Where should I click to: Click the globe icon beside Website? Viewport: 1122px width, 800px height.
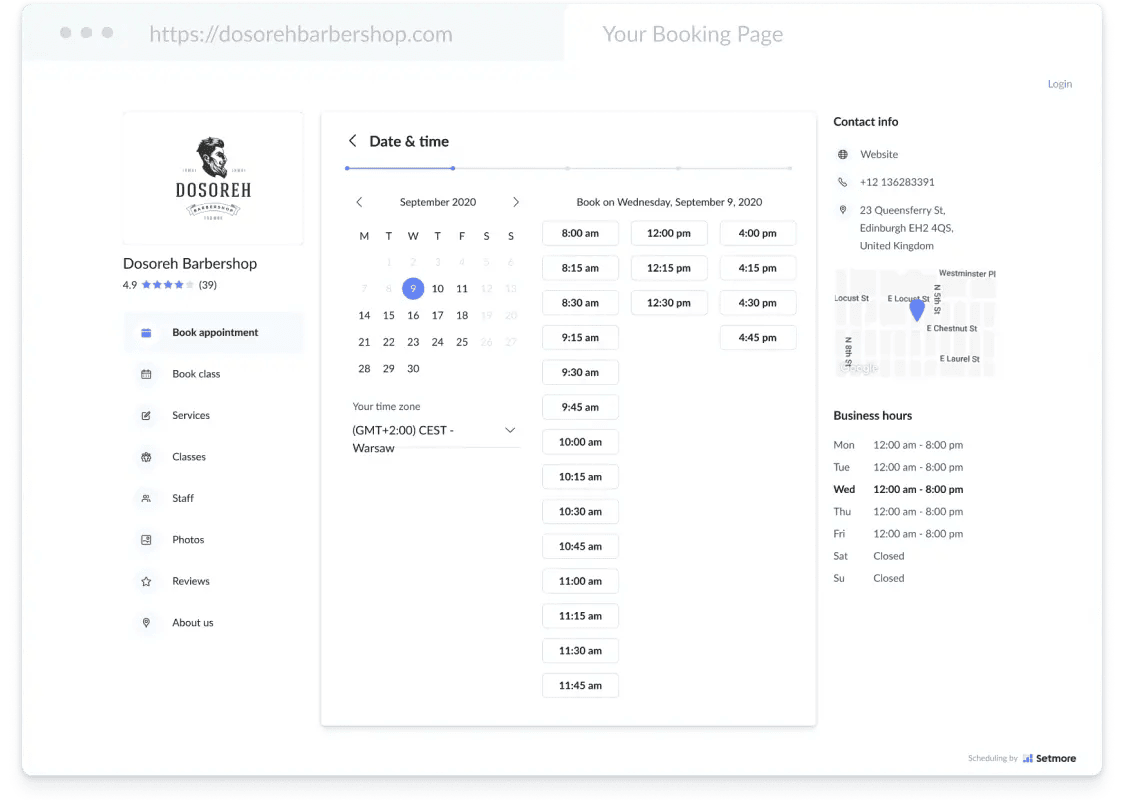point(843,155)
